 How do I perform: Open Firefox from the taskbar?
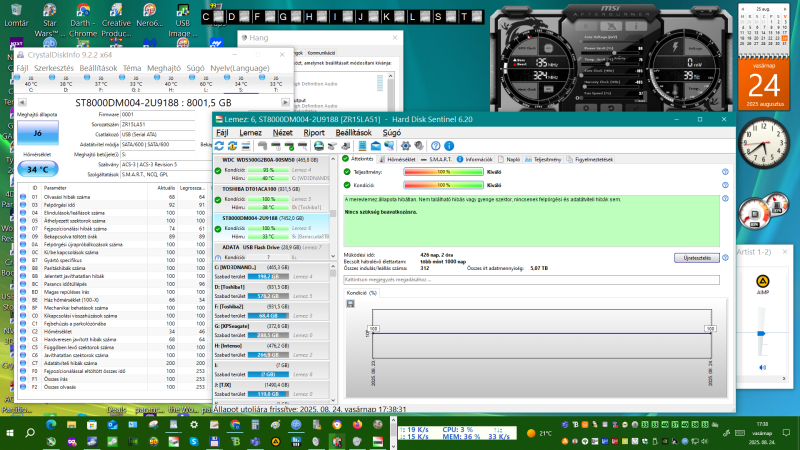click(x=357, y=424)
